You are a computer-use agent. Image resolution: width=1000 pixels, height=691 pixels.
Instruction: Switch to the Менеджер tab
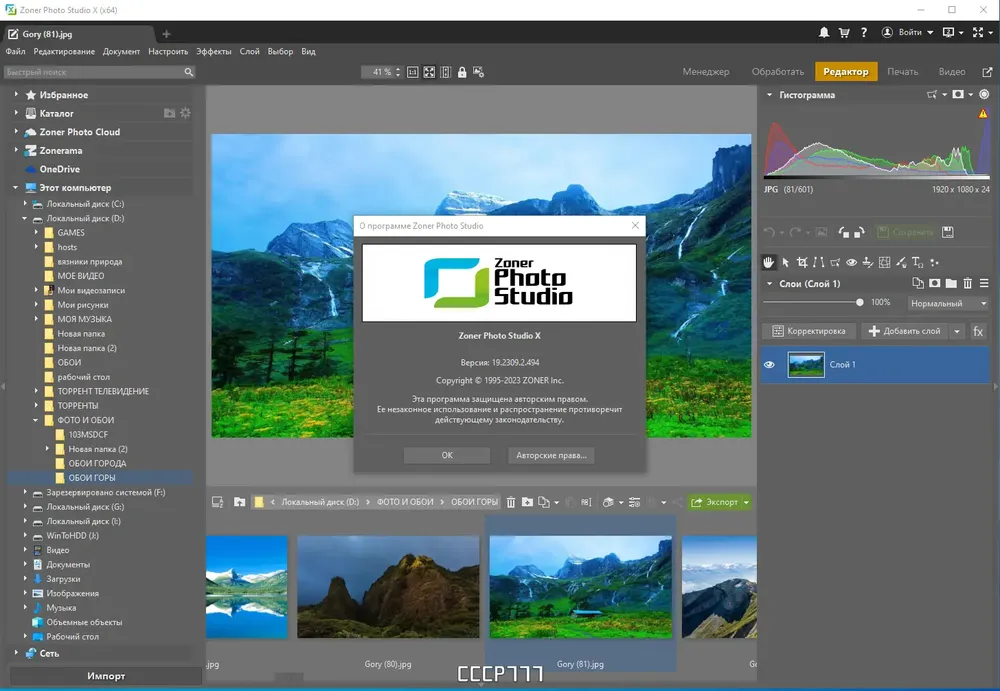click(x=706, y=71)
